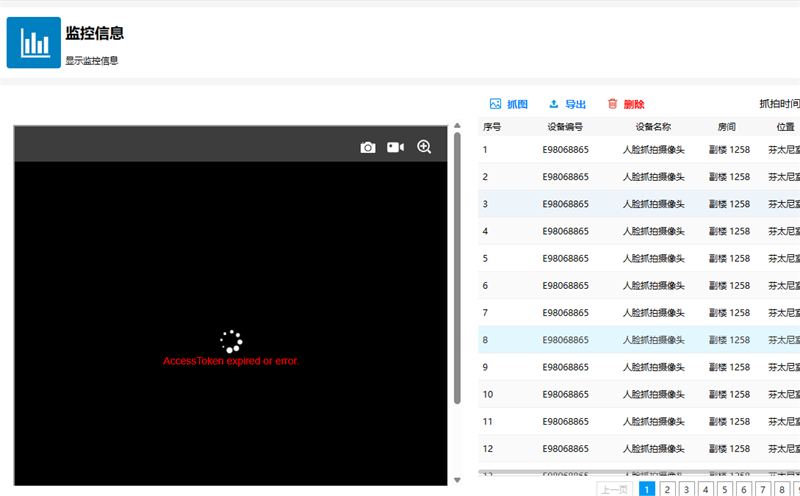800x496 pixels.
Task: Click the 抓图 capture image button
Action: coord(509,104)
